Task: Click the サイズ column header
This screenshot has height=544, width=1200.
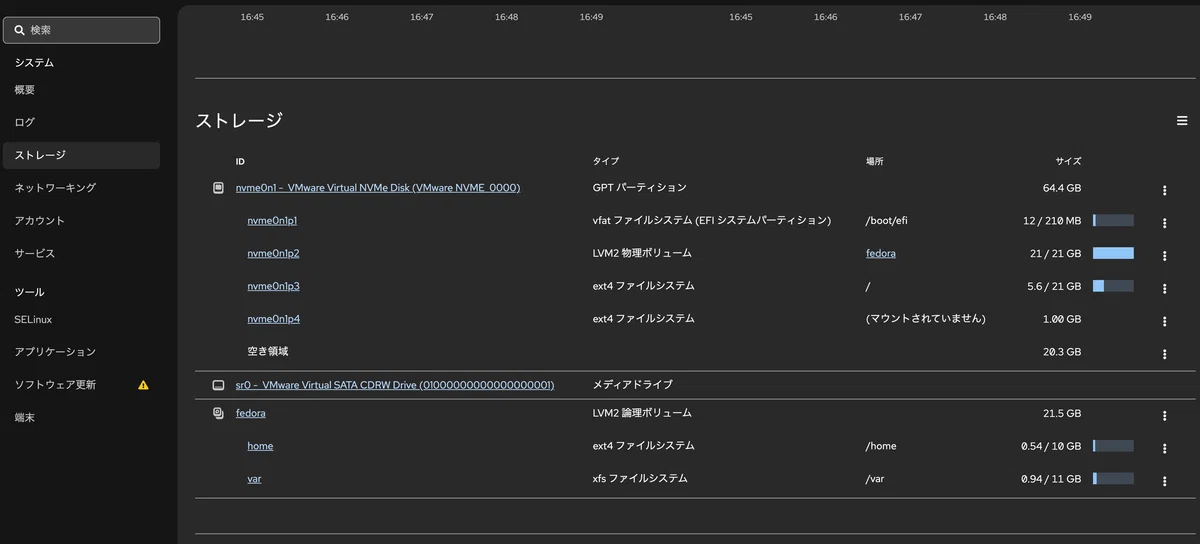Action: [x=1068, y=161]
